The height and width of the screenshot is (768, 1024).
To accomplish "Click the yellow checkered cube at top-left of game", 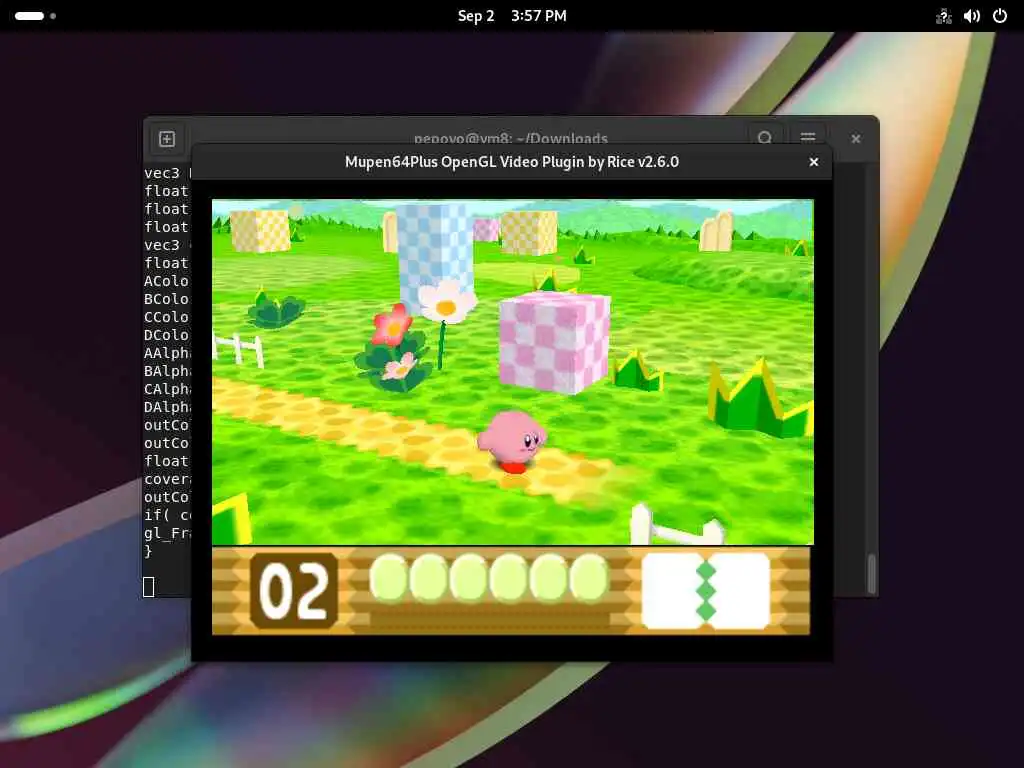I will click(261, 231).
